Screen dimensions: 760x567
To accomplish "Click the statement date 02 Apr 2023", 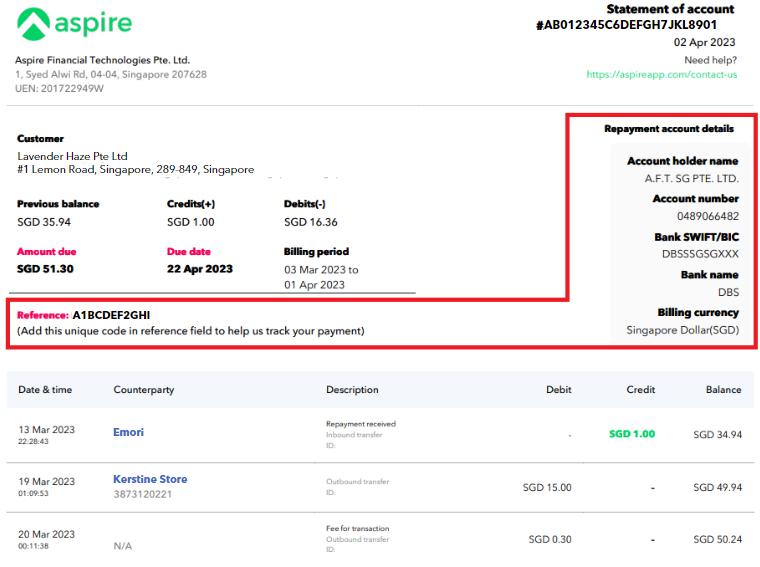I will click(x=704, y=43).
